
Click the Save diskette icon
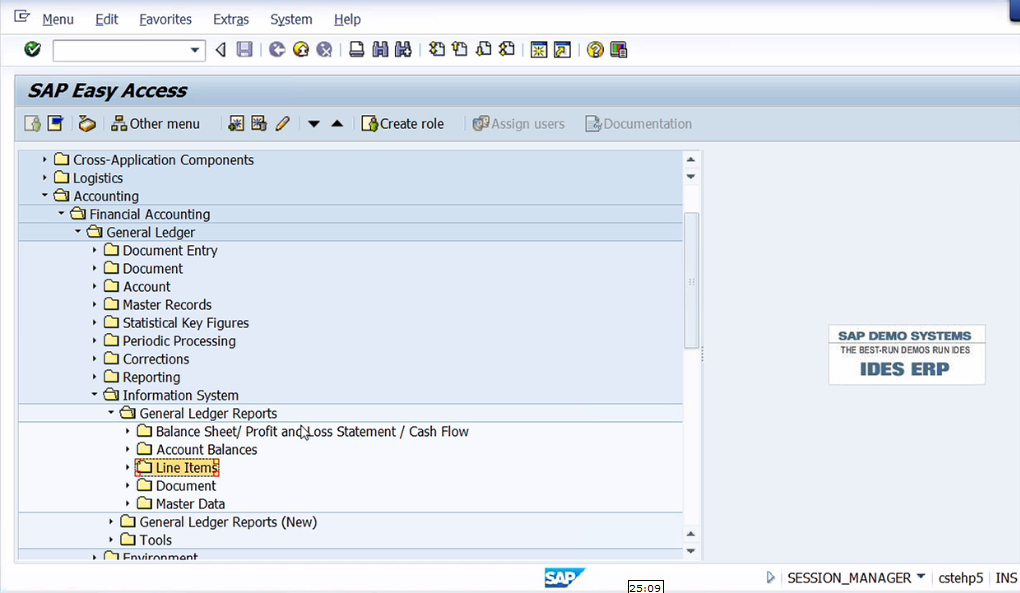pyautogui.click(x=244, y=49)
